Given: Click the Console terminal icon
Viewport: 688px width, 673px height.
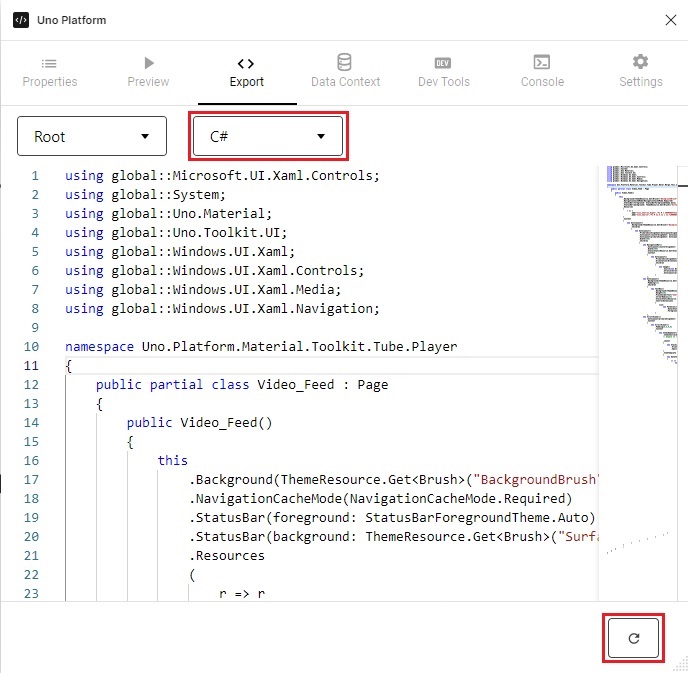Looking at the screenshot, I should [x=542, y=63].
